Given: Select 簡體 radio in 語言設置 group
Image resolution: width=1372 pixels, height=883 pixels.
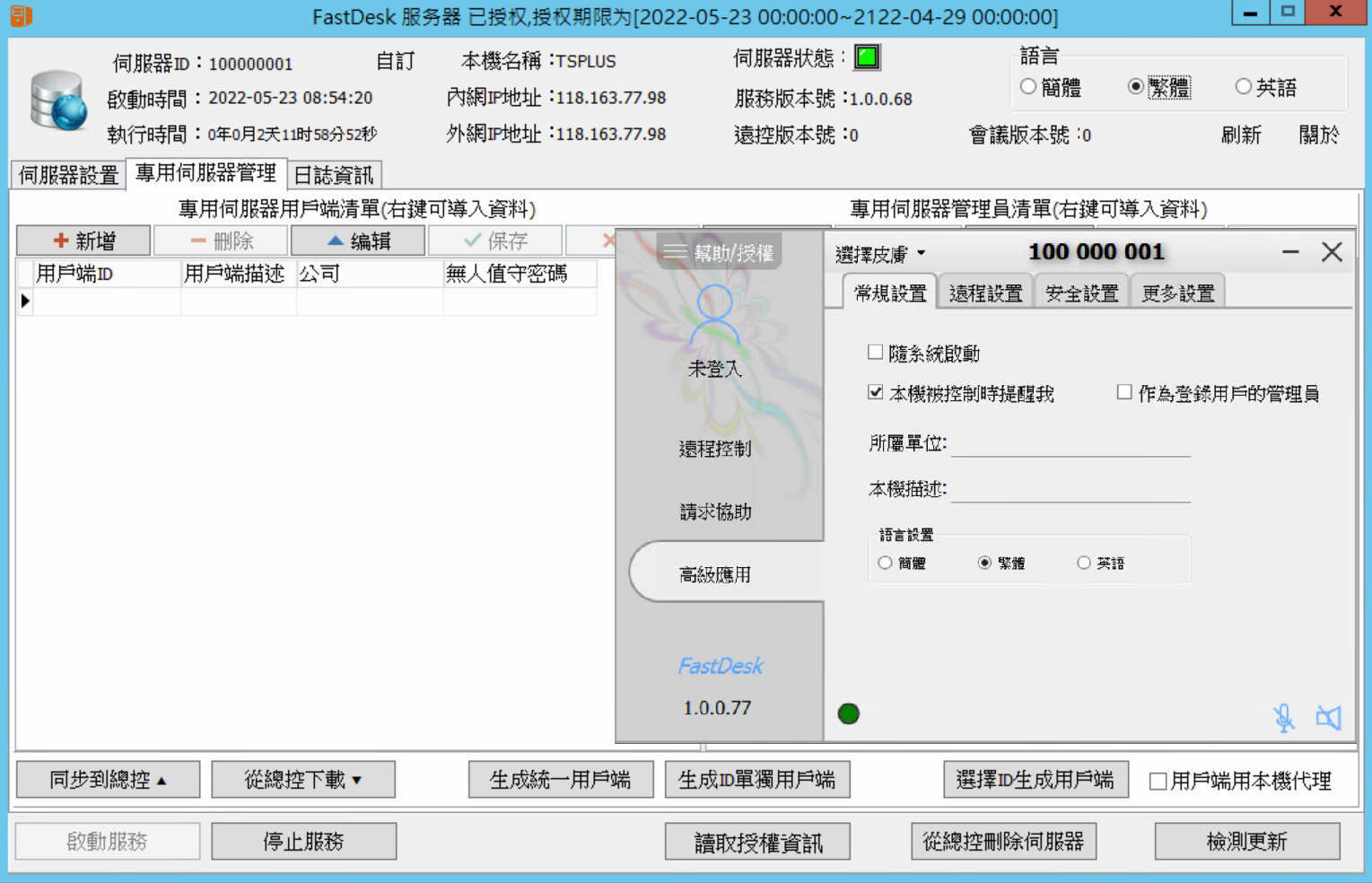Looking at the screenshot, I should [x=886, y=563].
